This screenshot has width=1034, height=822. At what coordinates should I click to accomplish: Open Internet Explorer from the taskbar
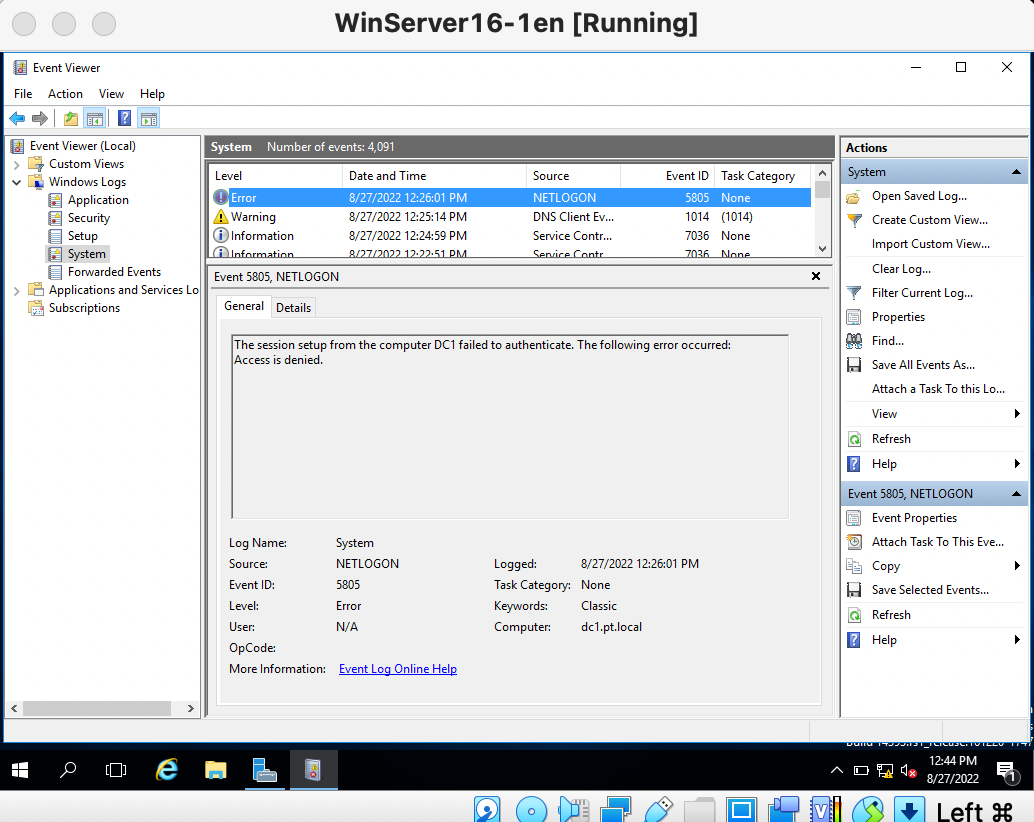[167, 769]
